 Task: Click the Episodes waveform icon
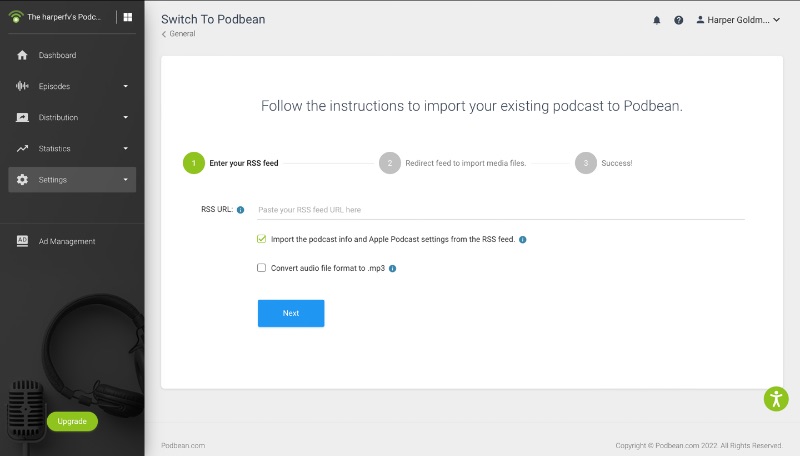[x=22, y=86]
